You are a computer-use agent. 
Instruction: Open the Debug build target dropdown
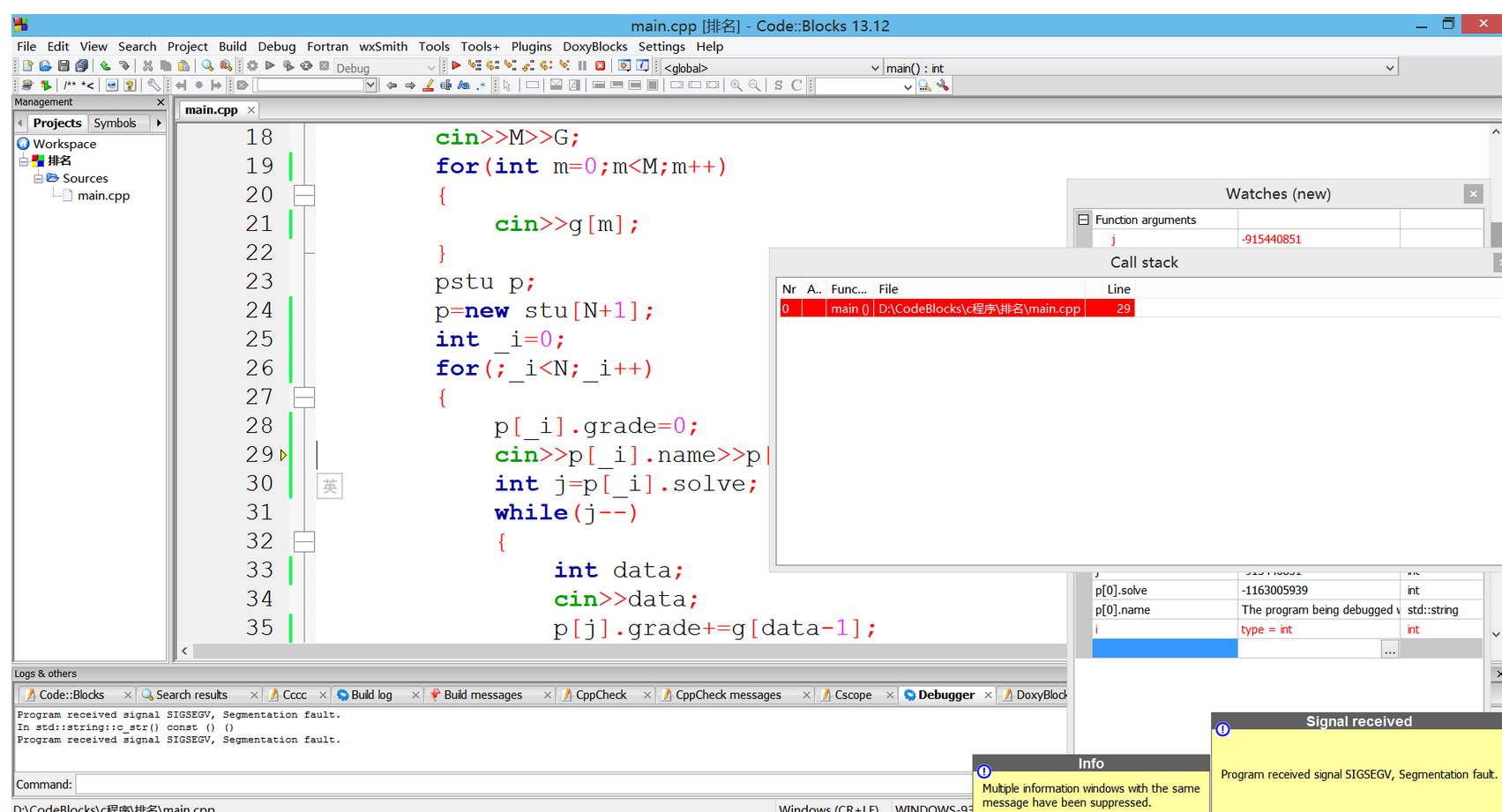click(431, 67)
